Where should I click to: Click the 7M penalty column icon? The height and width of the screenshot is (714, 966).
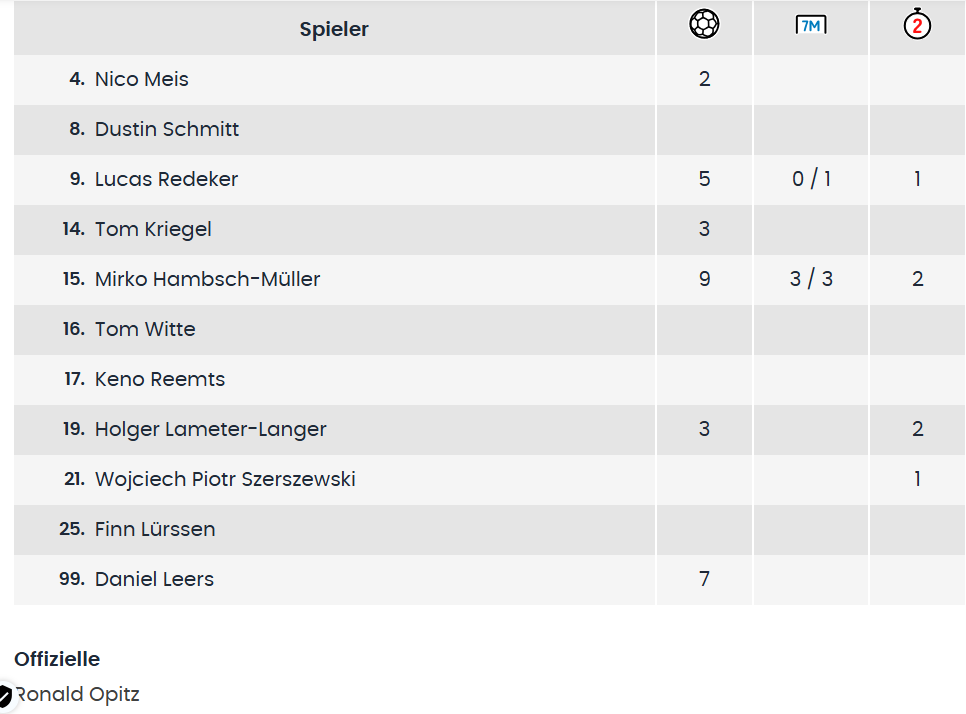tap(810, 25)
